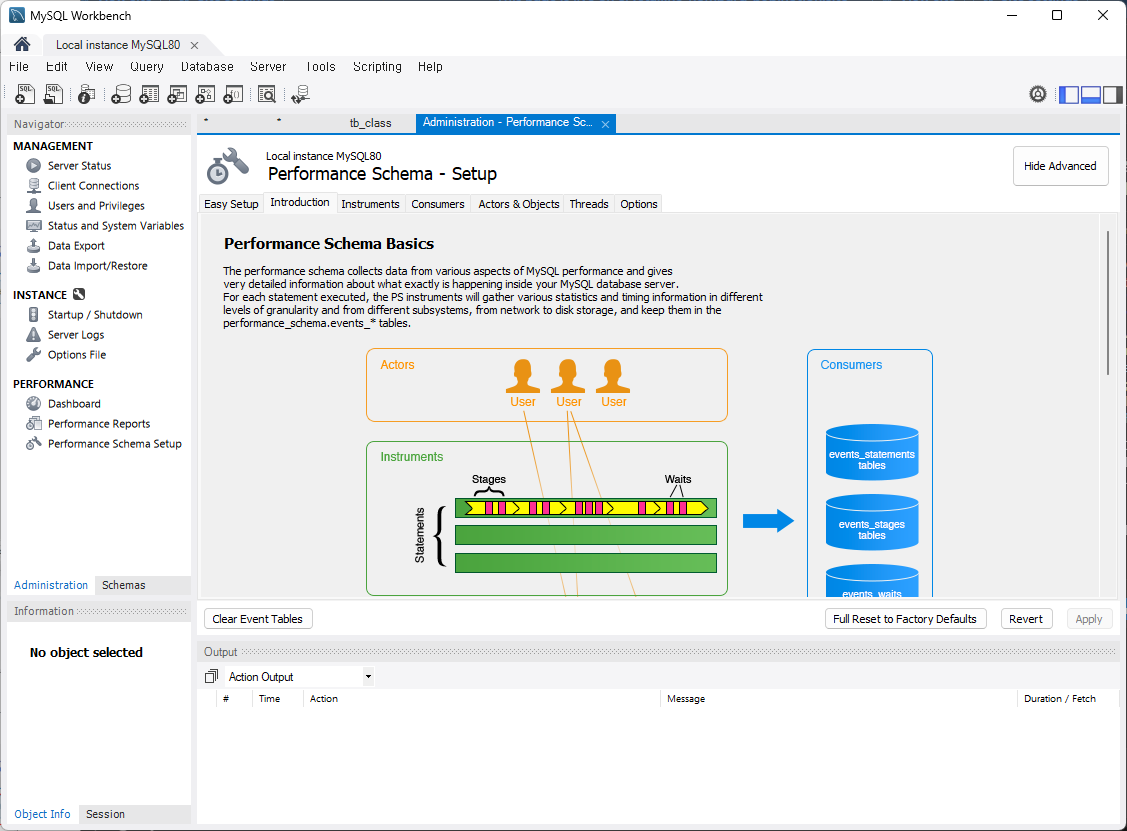Switch Navigator to Administration tab
Viewport: 1127px width, 831px height.
(x=51, y=585)
